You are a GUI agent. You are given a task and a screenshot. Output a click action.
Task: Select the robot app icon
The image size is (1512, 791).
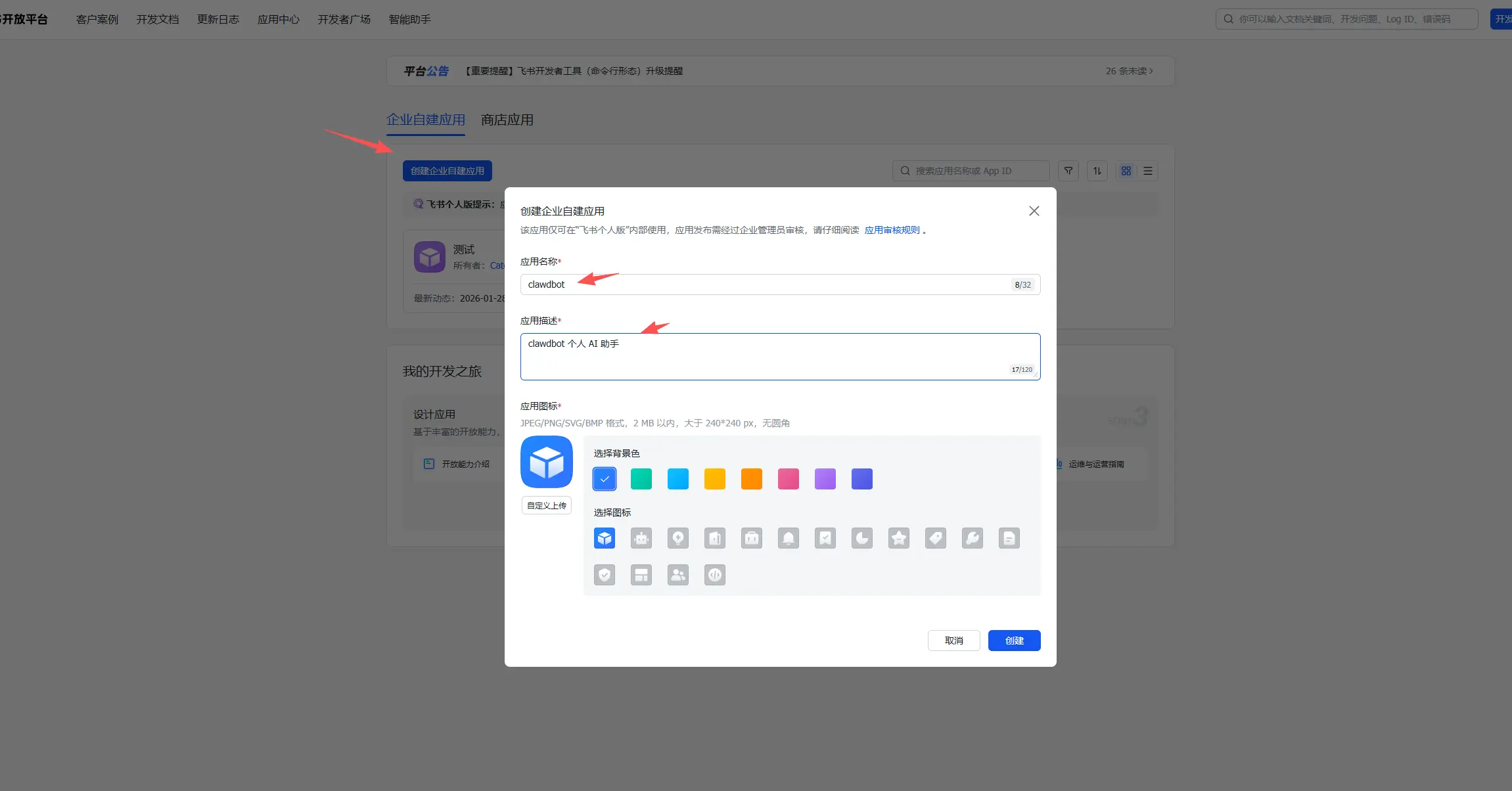(641, 539)
